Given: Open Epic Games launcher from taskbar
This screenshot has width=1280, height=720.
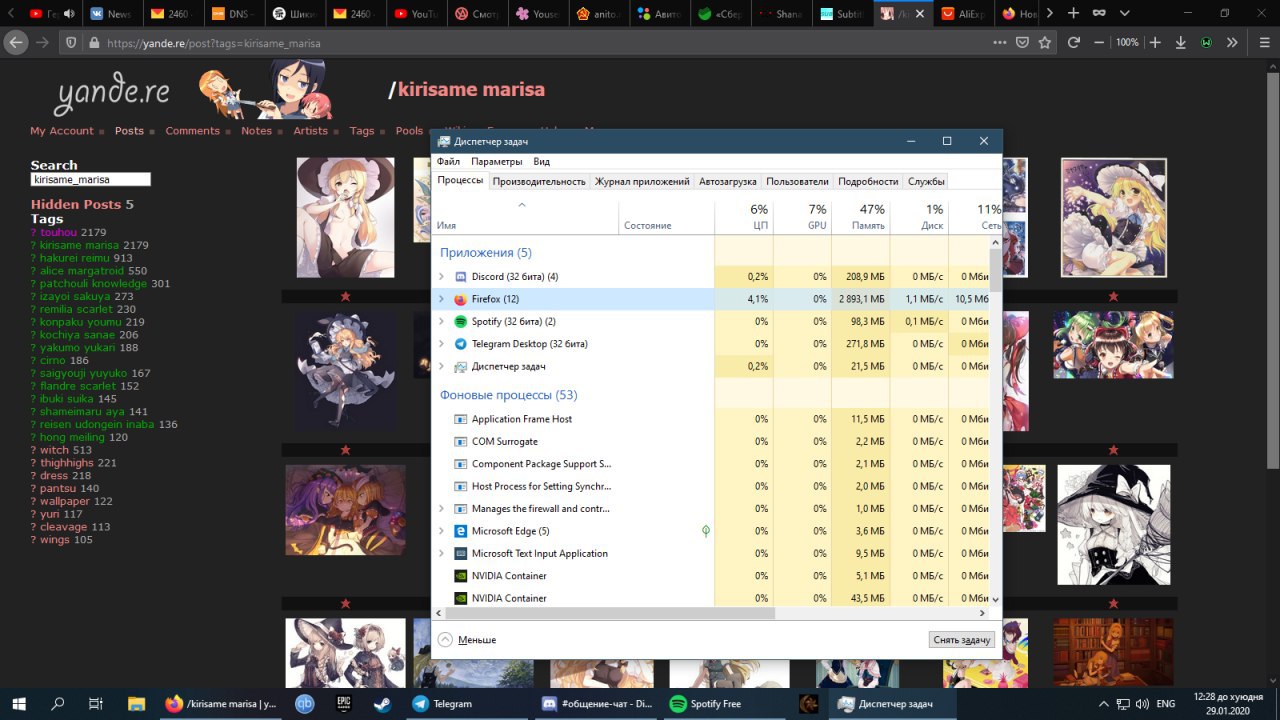Looking at the screenshot, I should 343,704.
